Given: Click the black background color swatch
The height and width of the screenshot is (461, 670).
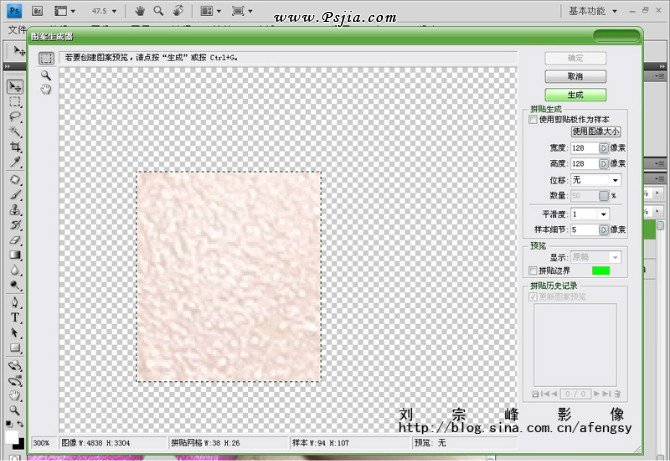Looking at the screenshot, I should click(19, 444).
